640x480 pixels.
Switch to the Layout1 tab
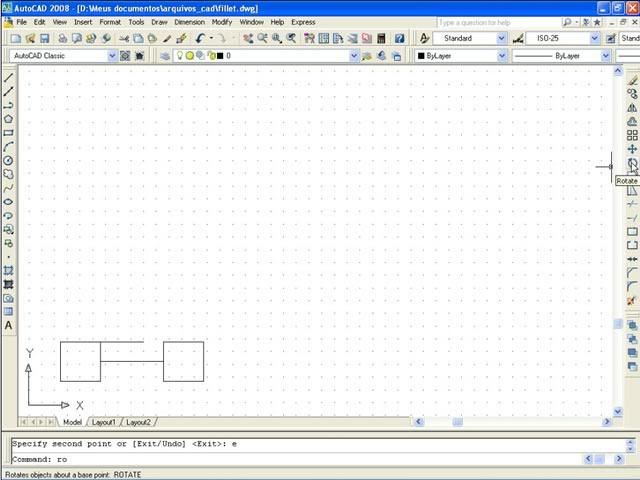pyautogui.click(x=104, y=422)
